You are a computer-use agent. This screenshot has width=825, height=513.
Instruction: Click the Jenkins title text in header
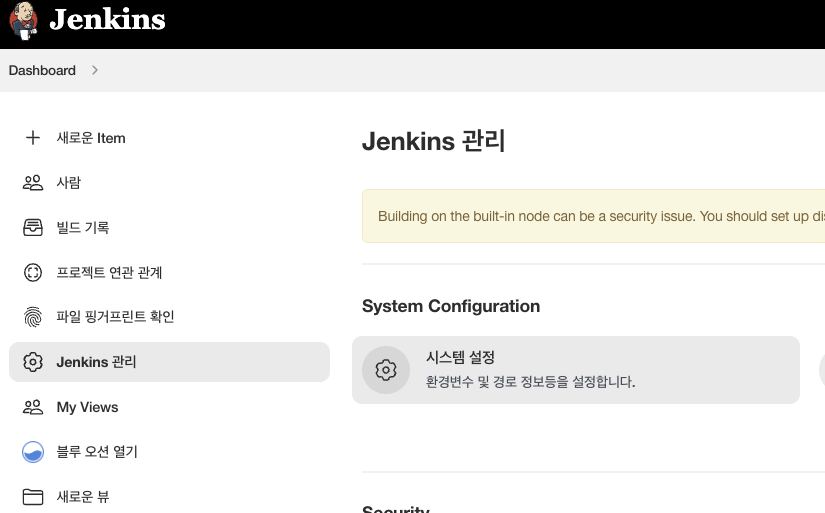(107, 19)
